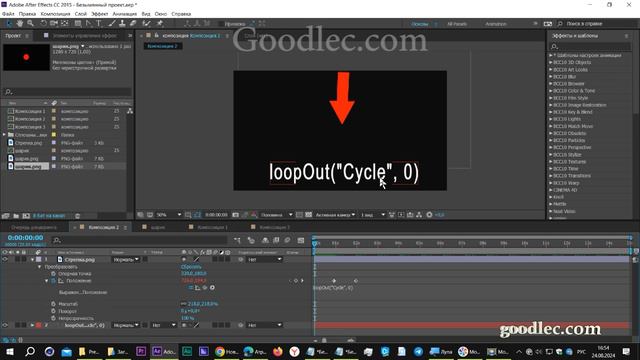Screen dimensions: 640x360
Task: Open the Файл menu
Action: 8,14
